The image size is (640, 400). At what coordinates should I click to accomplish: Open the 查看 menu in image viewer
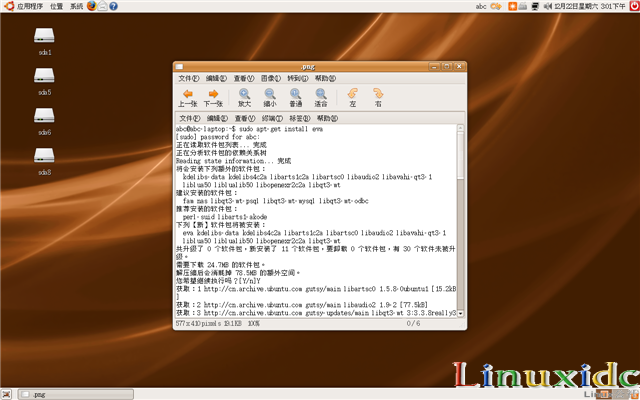[244, 78]
